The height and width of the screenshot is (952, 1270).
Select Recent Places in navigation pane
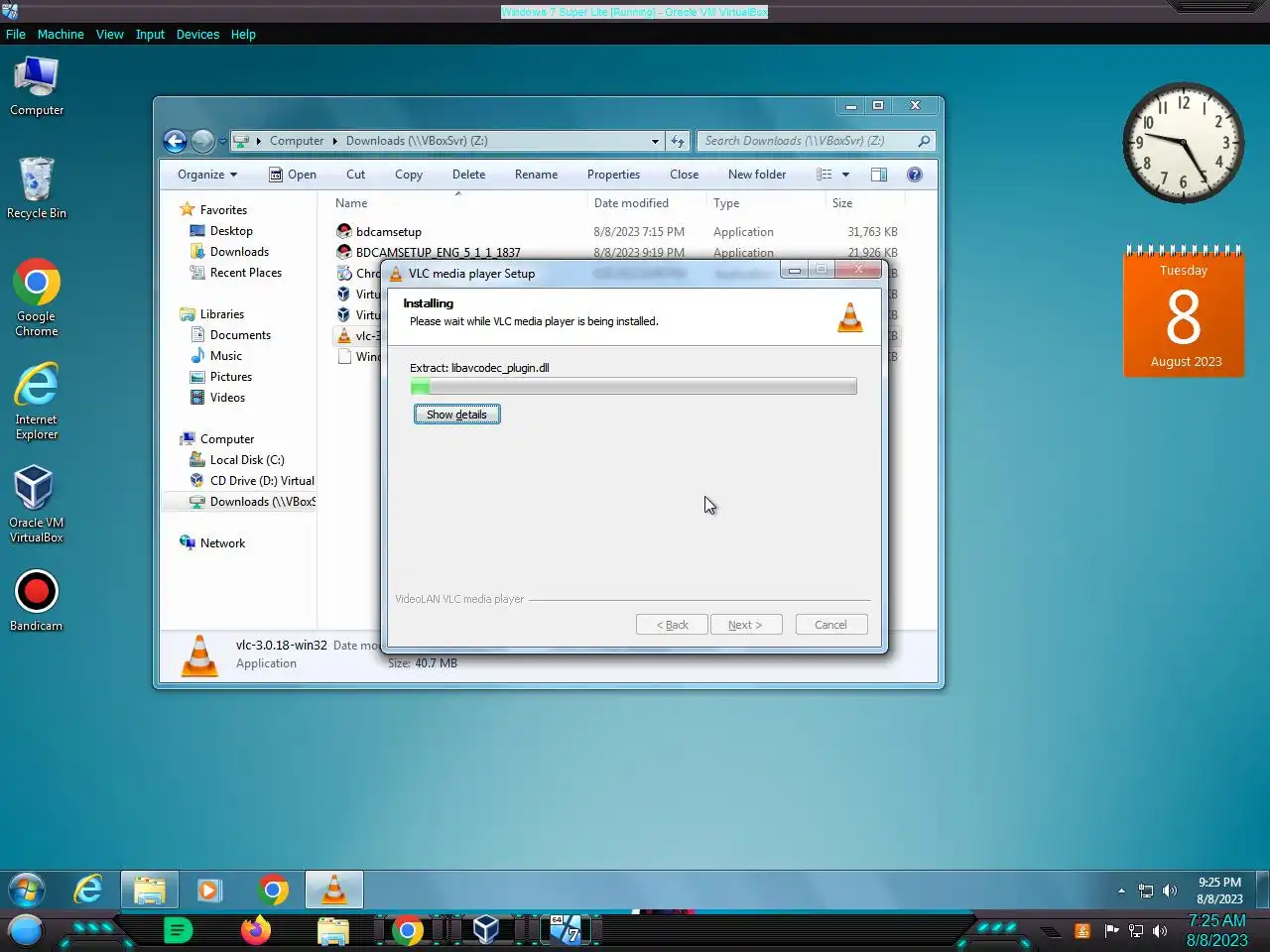coord(245,273)
